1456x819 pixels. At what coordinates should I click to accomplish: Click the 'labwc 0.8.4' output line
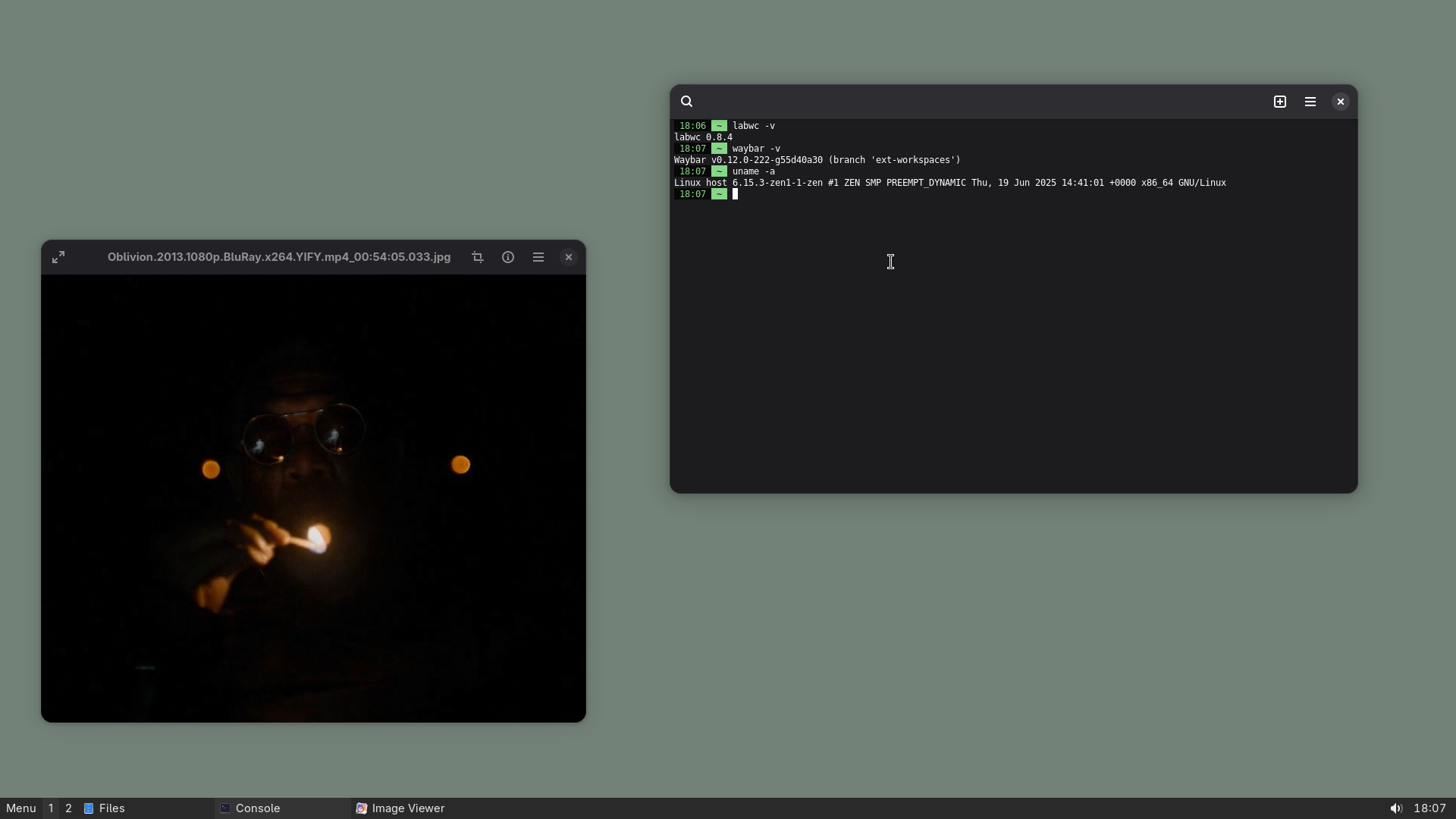click(x=703, y=137)
